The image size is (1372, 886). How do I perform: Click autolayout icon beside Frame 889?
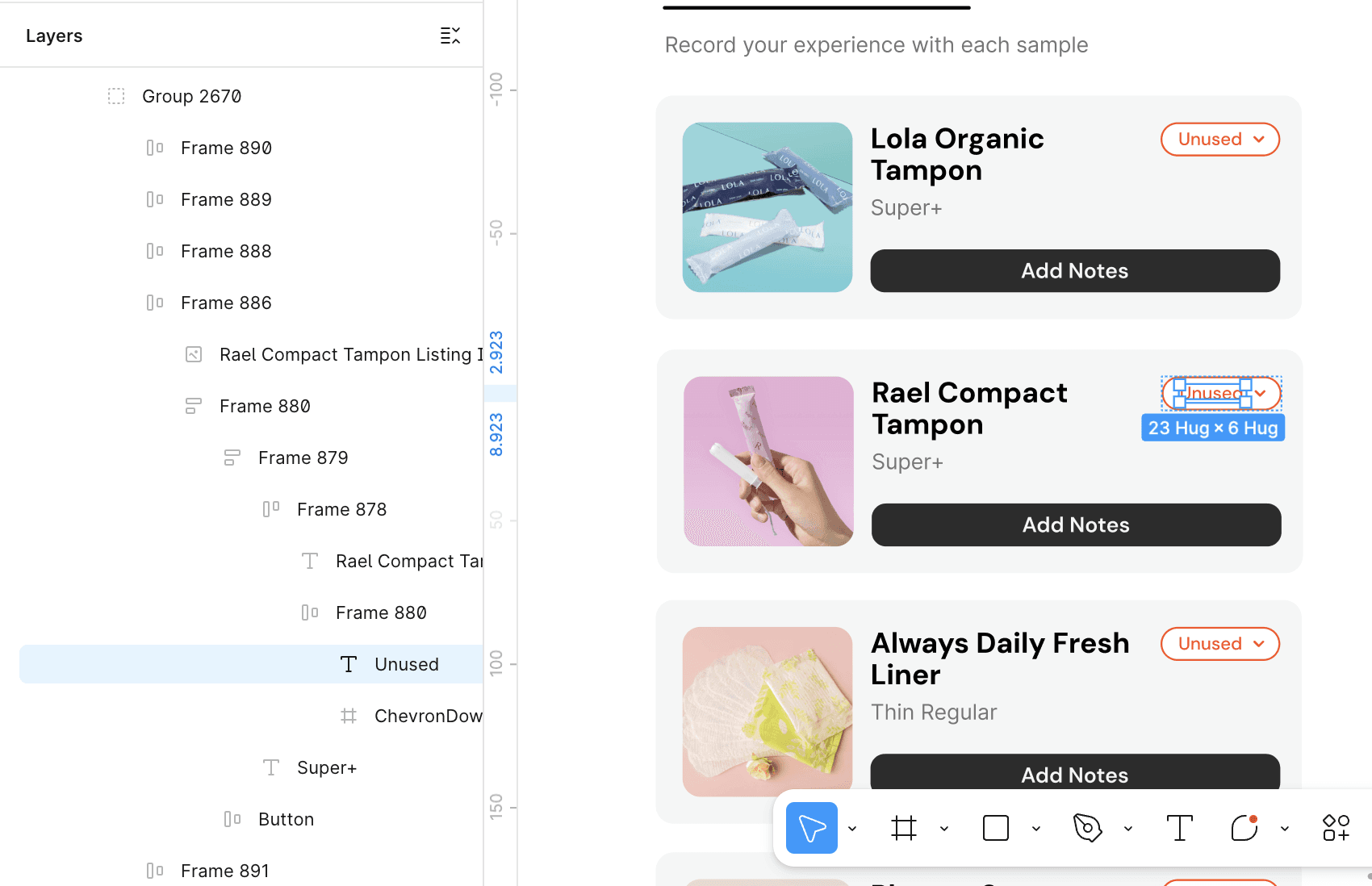155,199
